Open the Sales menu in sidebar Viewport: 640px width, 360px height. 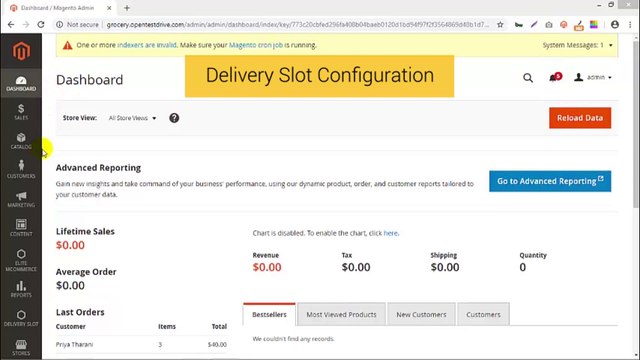(21, 112)
